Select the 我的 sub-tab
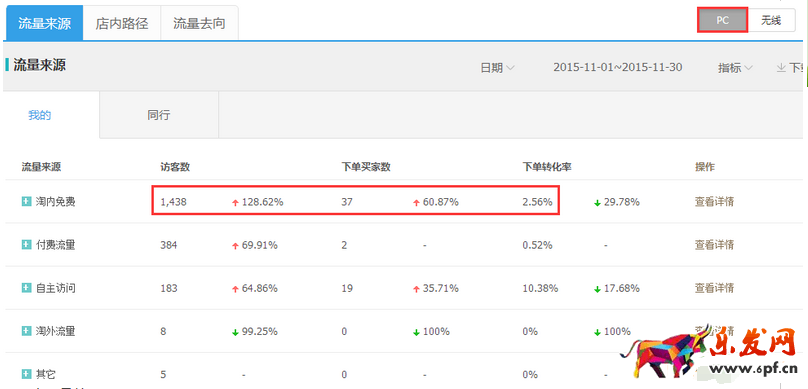The height and width of the screenshot is (389, 808). click(x=40, y=115)
